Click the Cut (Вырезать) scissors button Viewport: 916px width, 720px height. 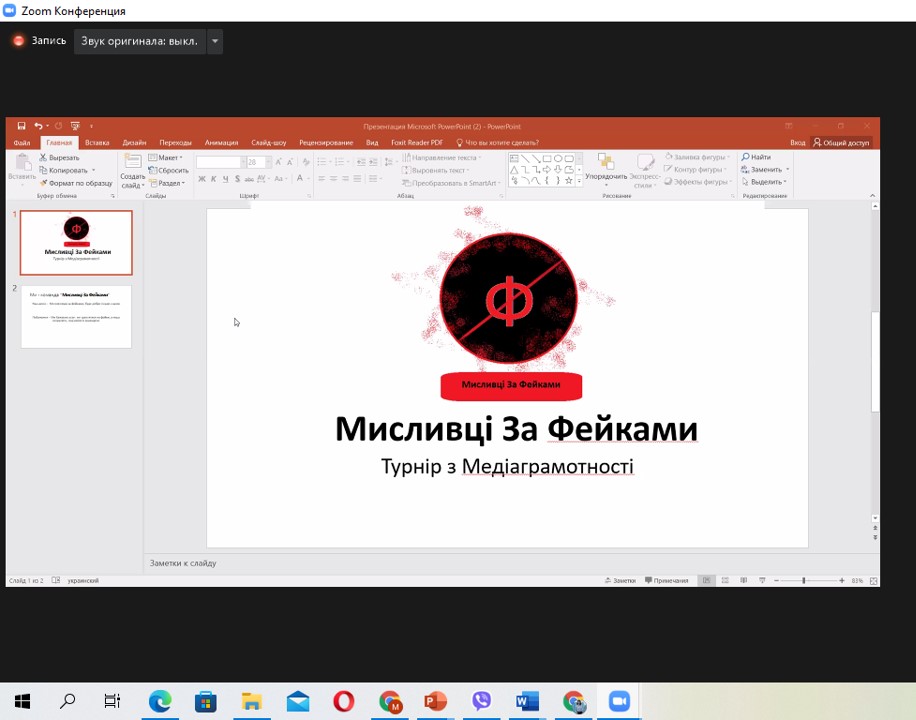tap(60, 158)
